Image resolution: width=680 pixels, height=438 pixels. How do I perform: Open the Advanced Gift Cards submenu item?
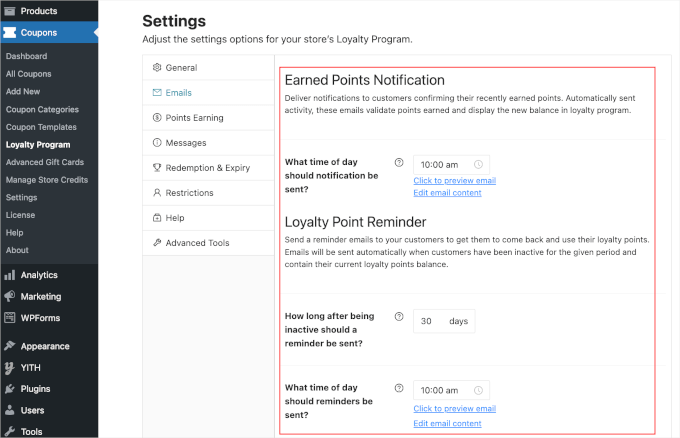[44, 162]
